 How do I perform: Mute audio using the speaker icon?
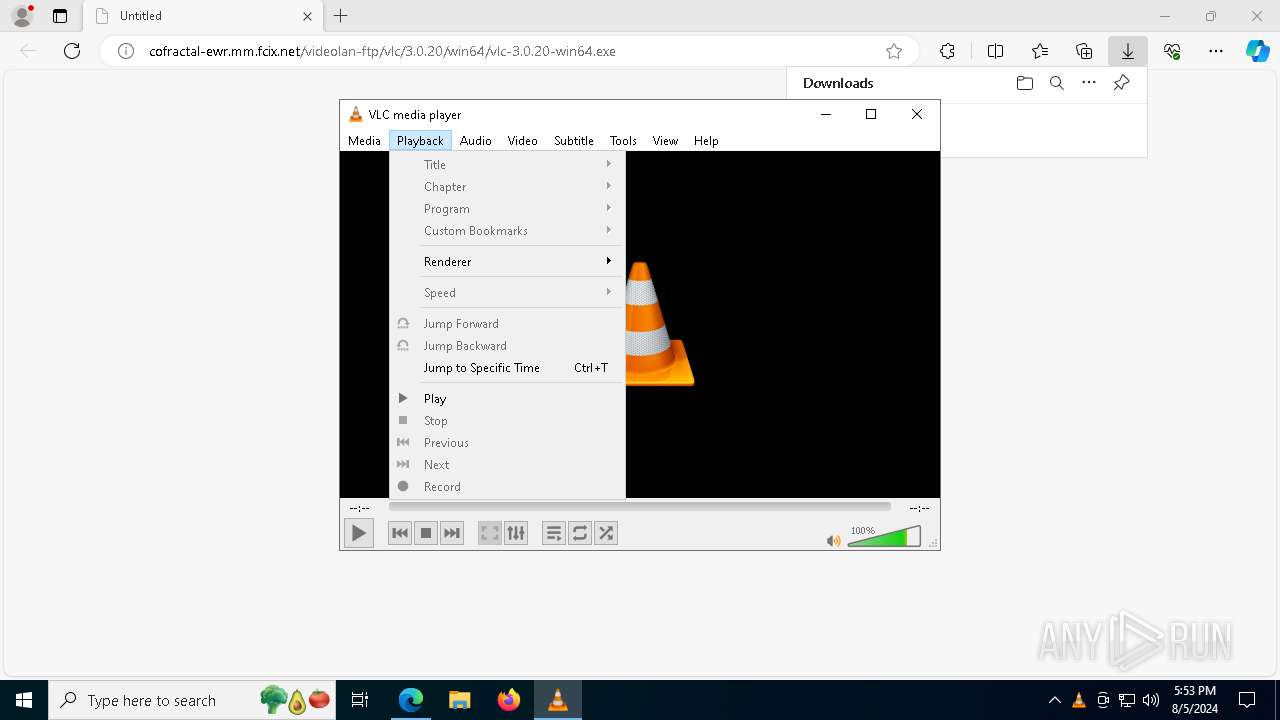833,541
